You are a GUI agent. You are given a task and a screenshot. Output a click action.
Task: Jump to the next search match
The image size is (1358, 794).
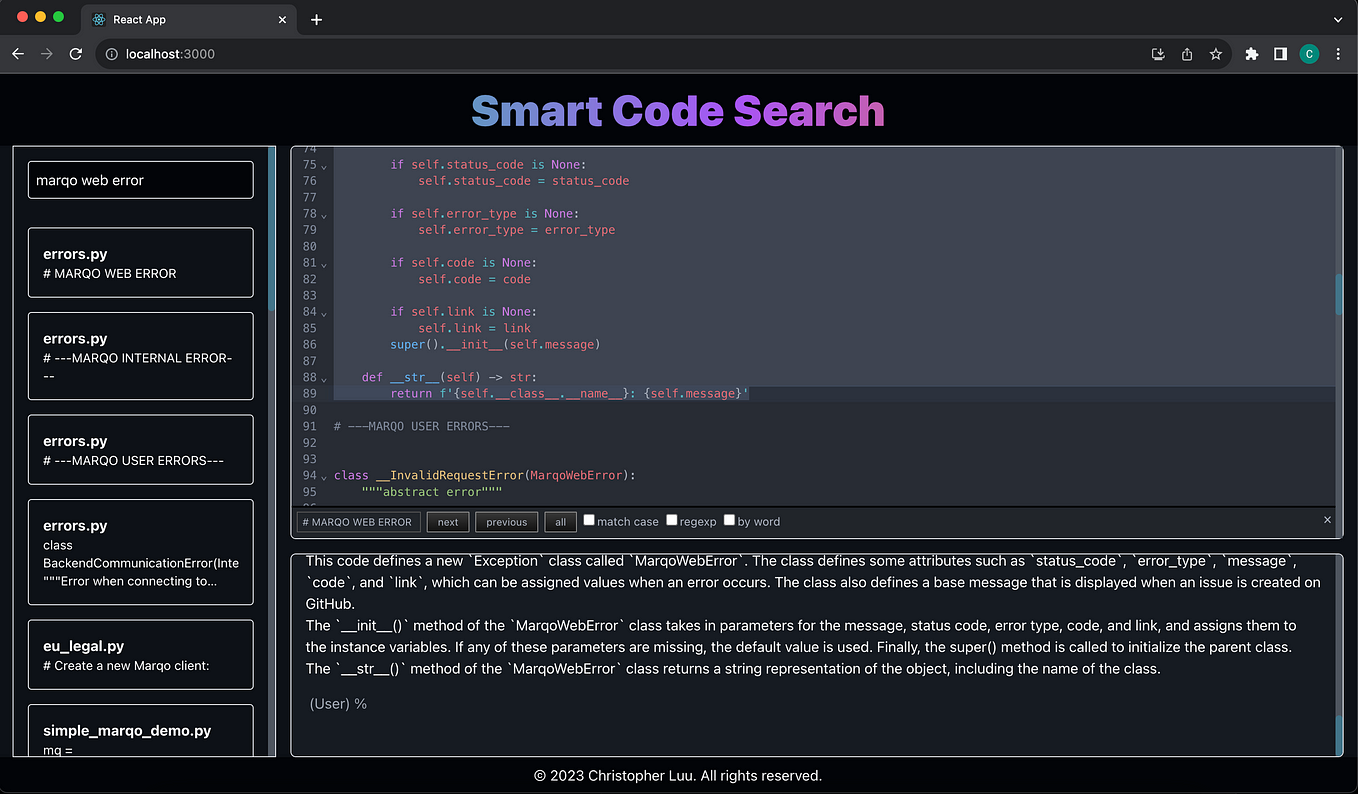(448, 522)
